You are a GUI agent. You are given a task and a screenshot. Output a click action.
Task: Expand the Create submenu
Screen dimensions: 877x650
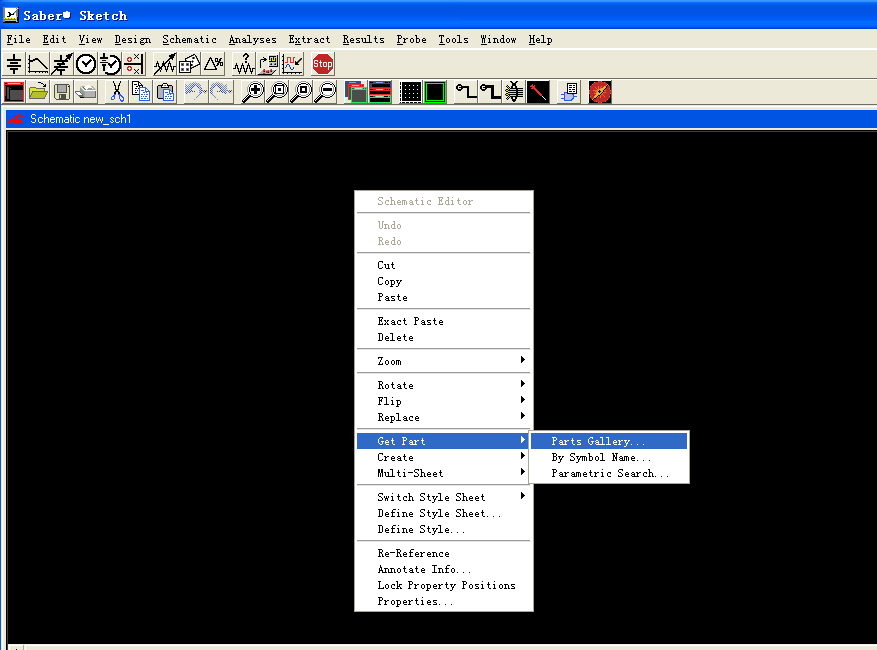[x=444, y=457]
